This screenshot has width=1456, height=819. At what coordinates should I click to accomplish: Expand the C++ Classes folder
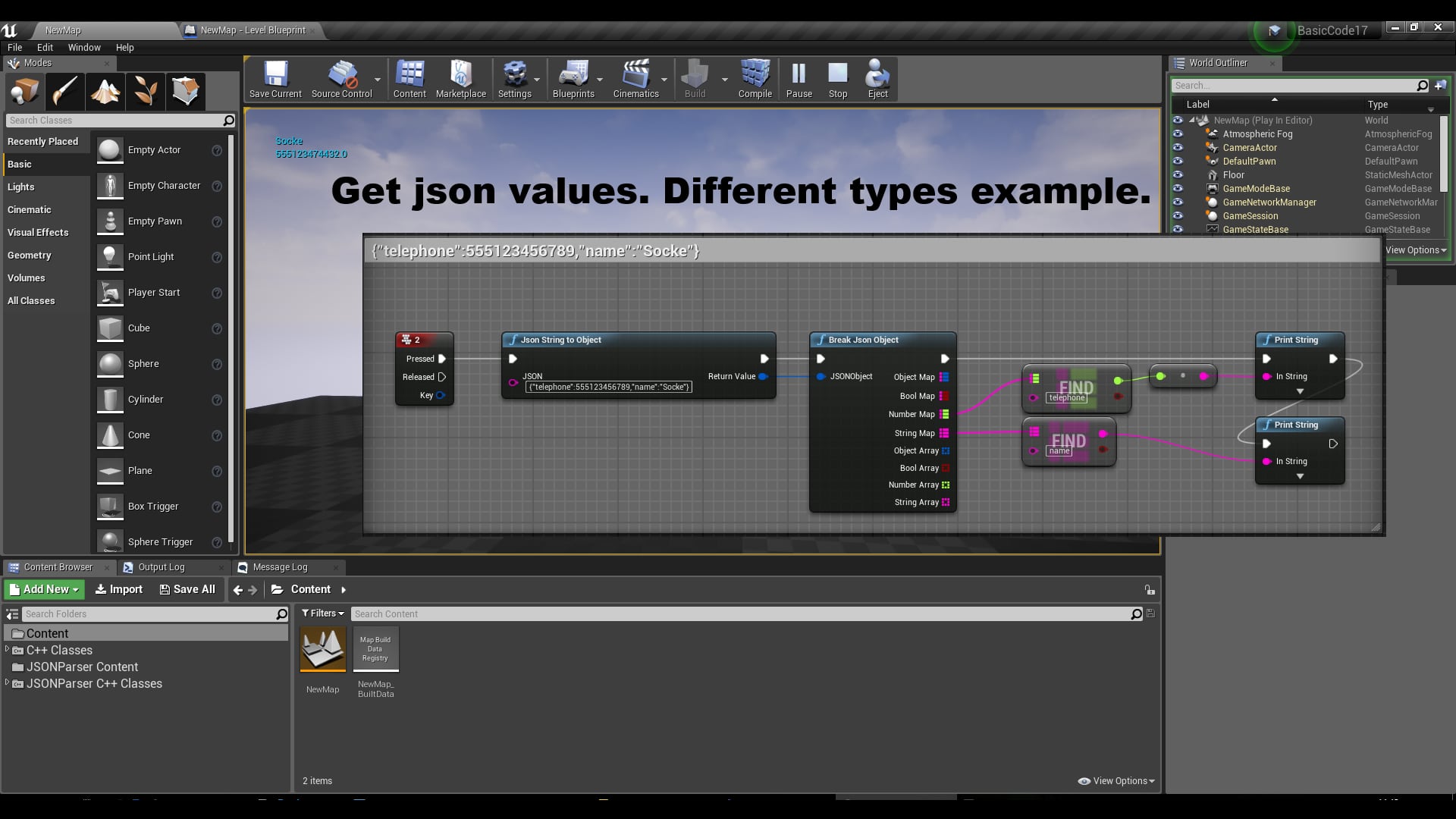(8, 650)
